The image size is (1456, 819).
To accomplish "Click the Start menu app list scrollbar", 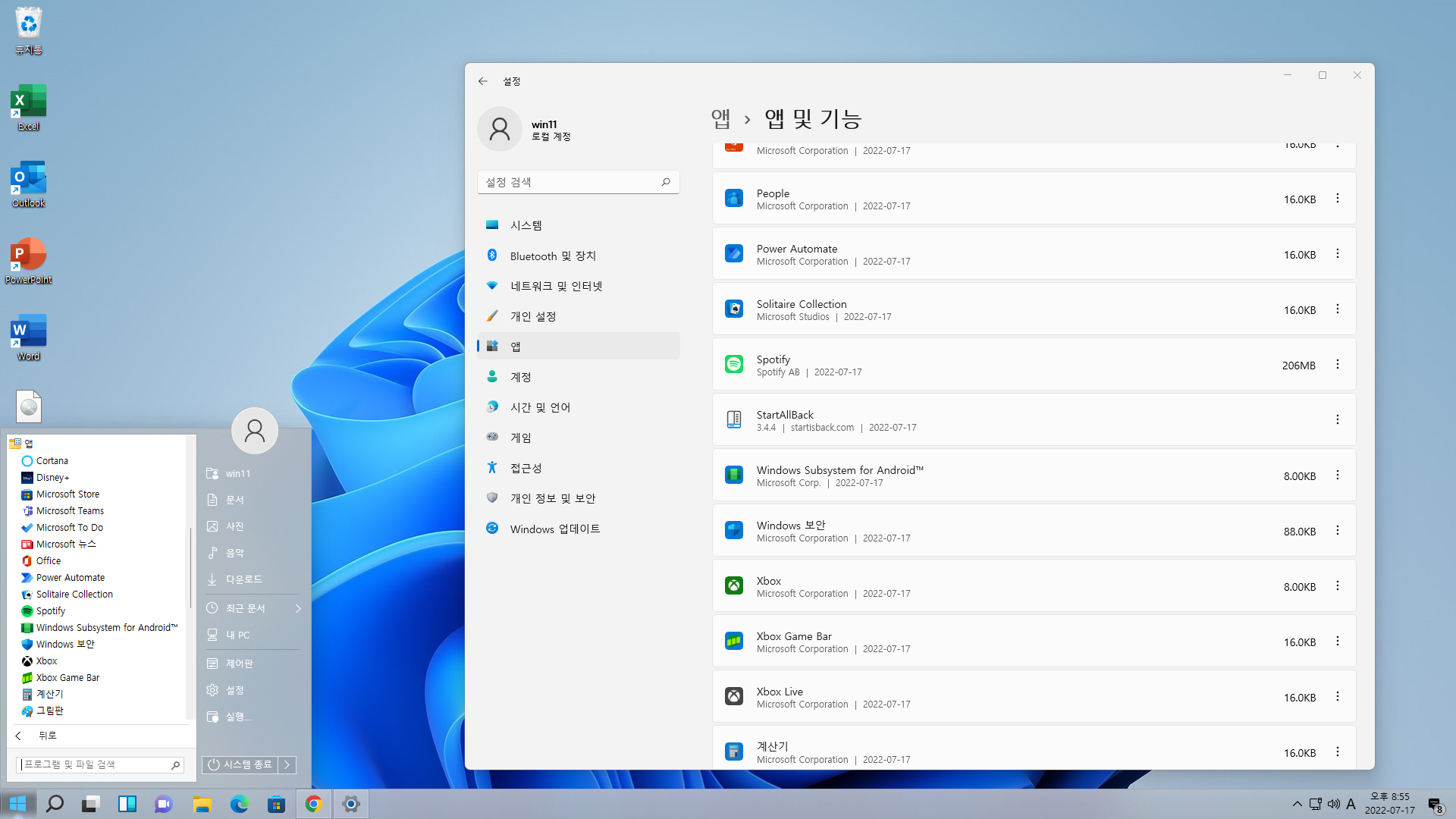I will click(190, 567).
